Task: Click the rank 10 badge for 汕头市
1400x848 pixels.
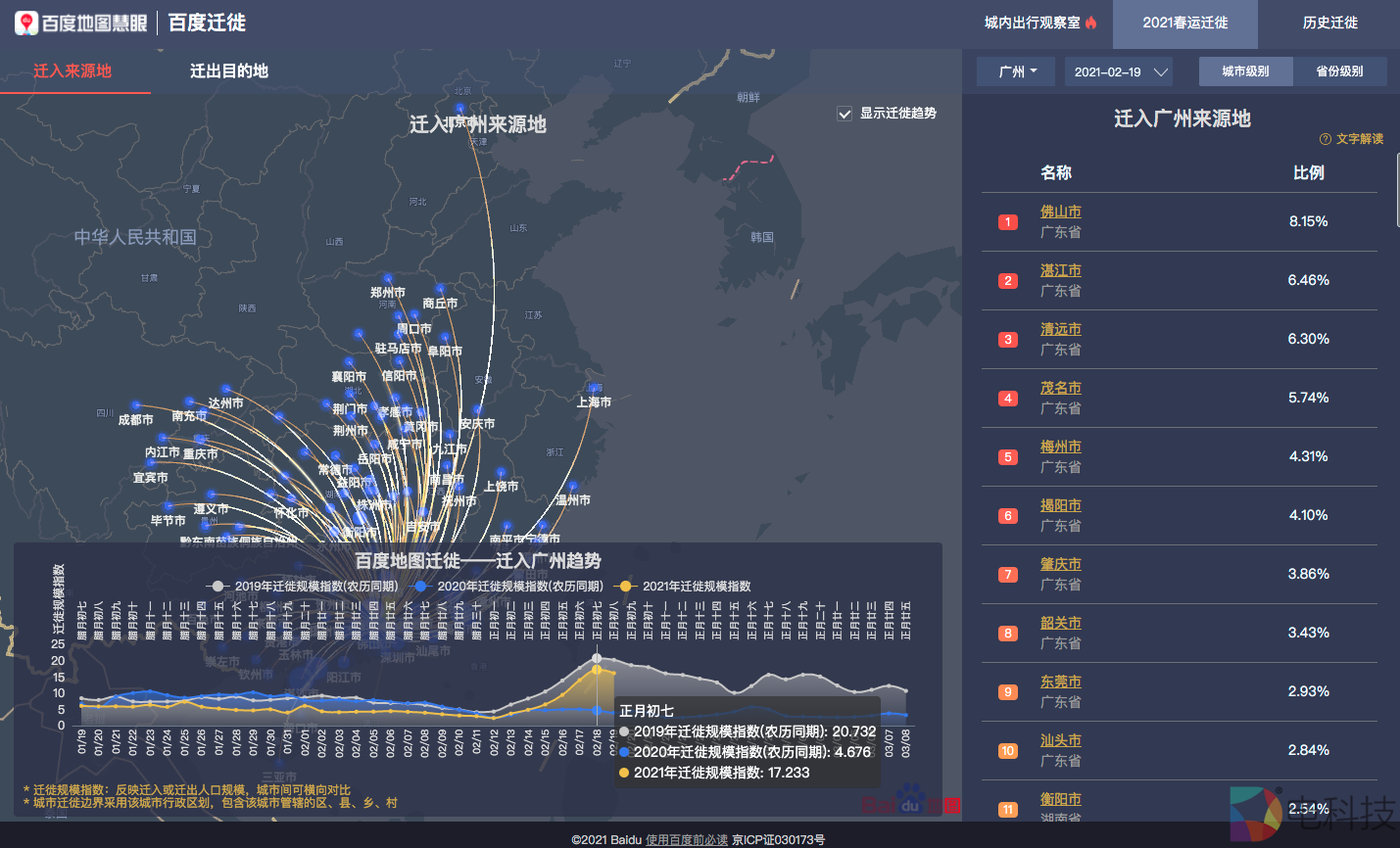Action: pos(1008,751)
